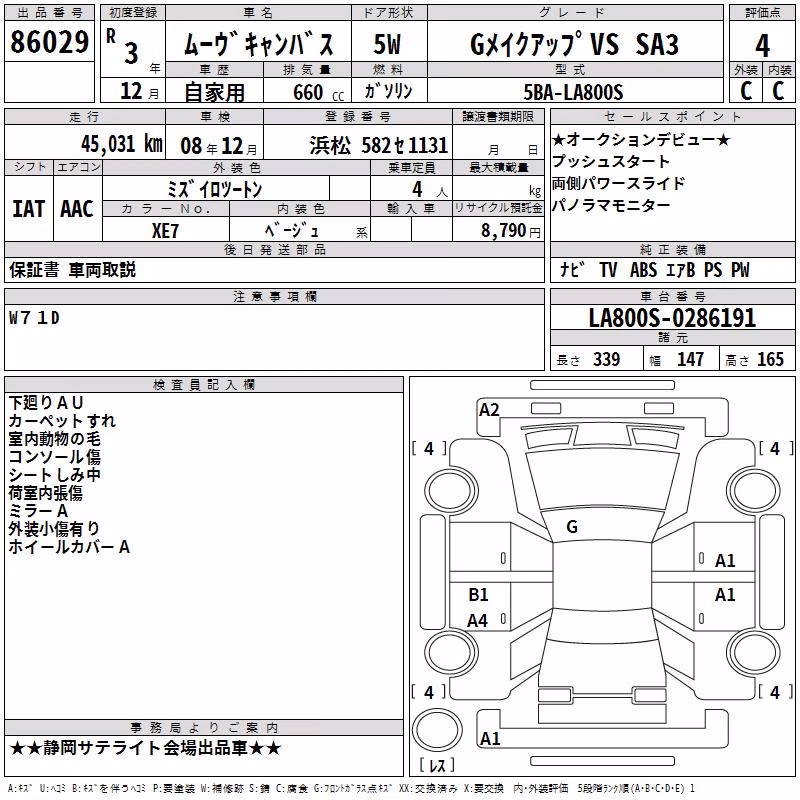Select lot number 86029

pyautogui.click(x=49, y=42)
